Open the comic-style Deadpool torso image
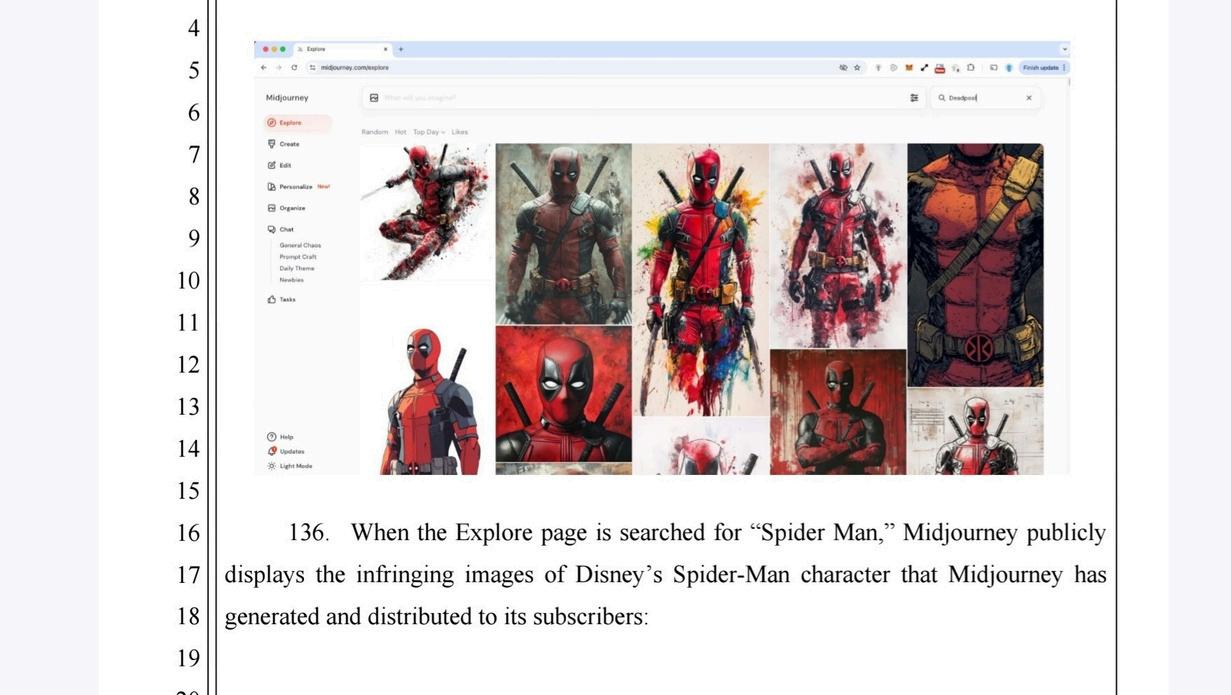The height and width of the screenshot is (695, 1231). (976, 265)
